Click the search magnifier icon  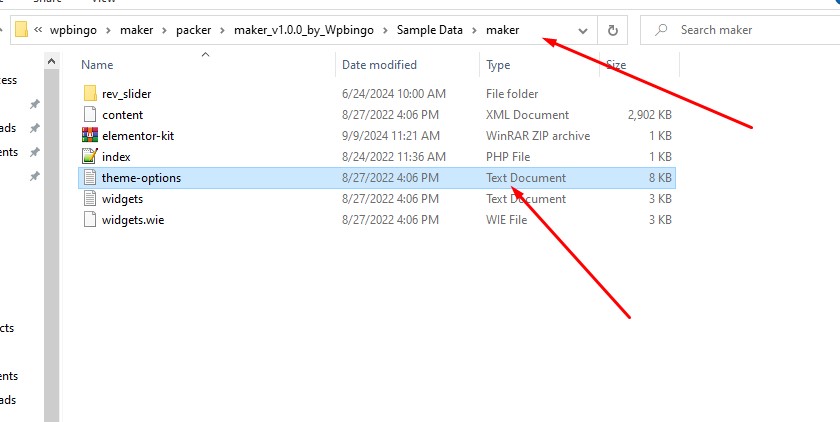coord(662,30)
